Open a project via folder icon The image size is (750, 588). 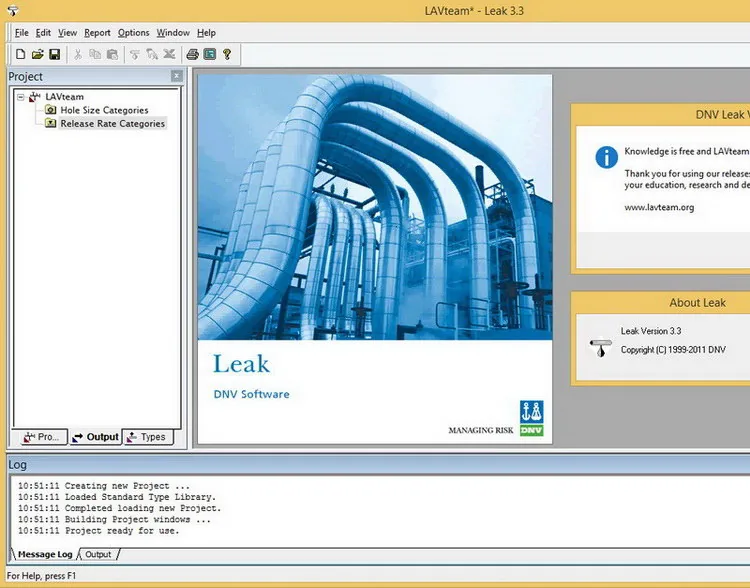38,54
